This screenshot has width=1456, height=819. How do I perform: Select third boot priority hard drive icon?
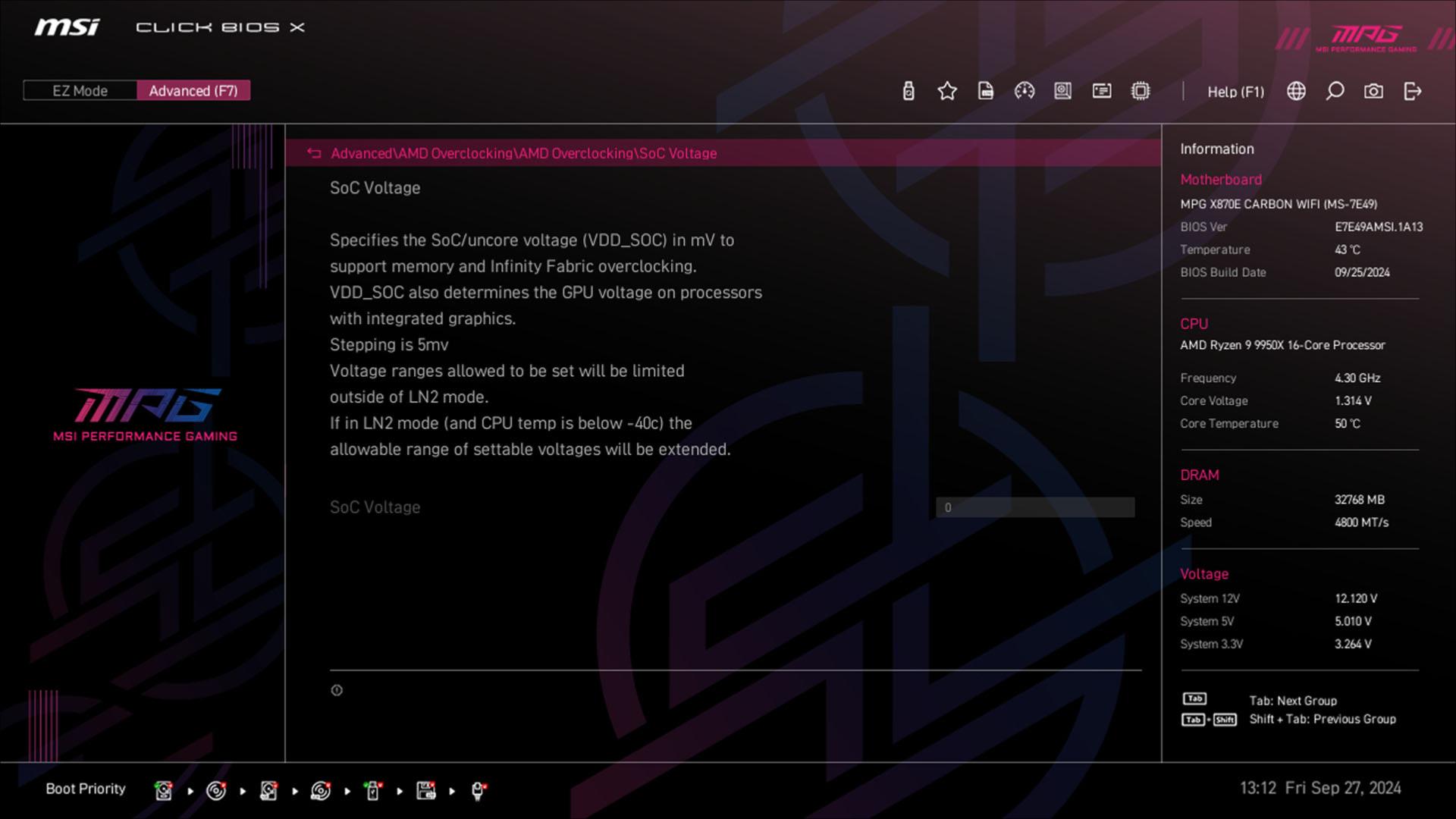tap(268, 790)
